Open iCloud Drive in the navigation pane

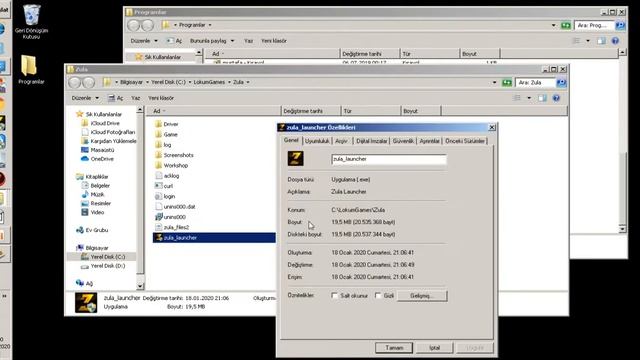tap(100, 123)
